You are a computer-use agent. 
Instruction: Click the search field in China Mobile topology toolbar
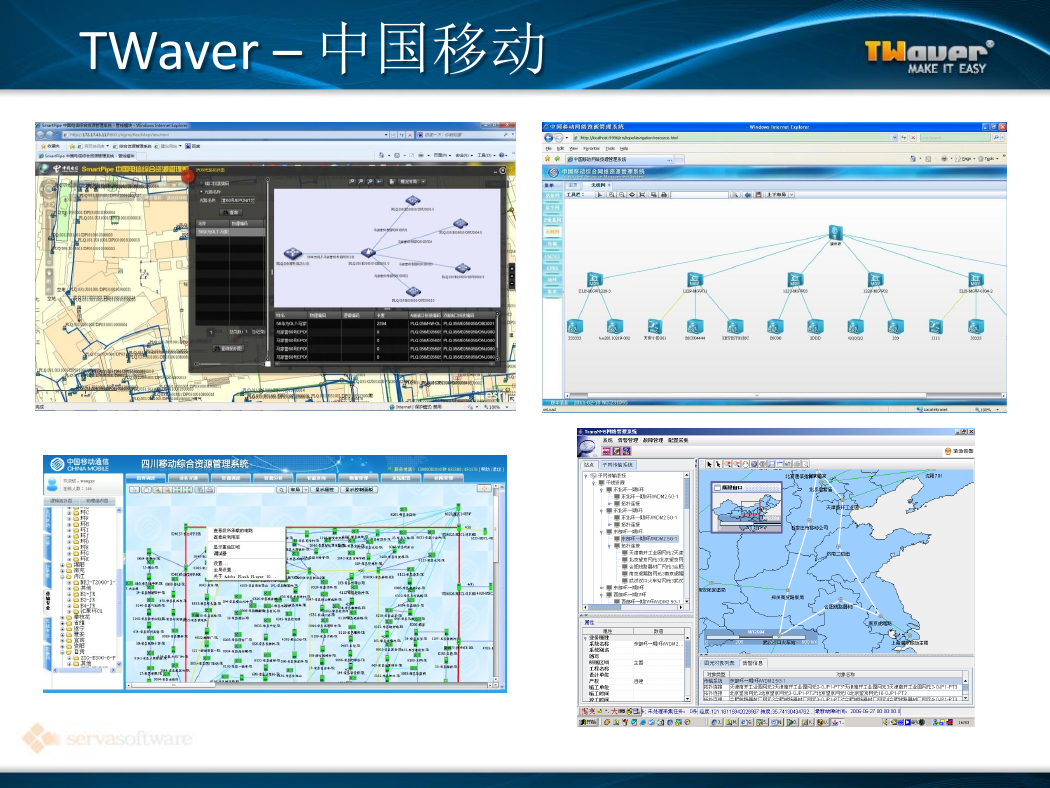[700, 195]
